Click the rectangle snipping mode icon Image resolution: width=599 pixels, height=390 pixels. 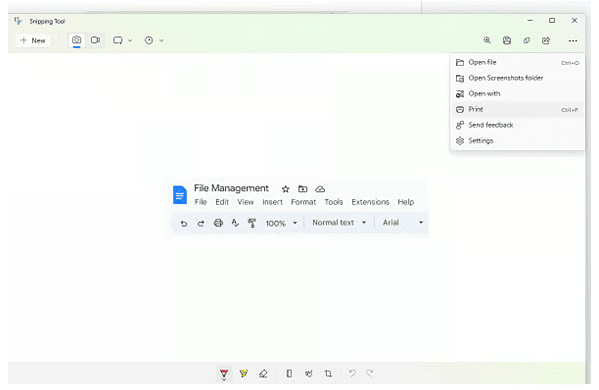118,40
